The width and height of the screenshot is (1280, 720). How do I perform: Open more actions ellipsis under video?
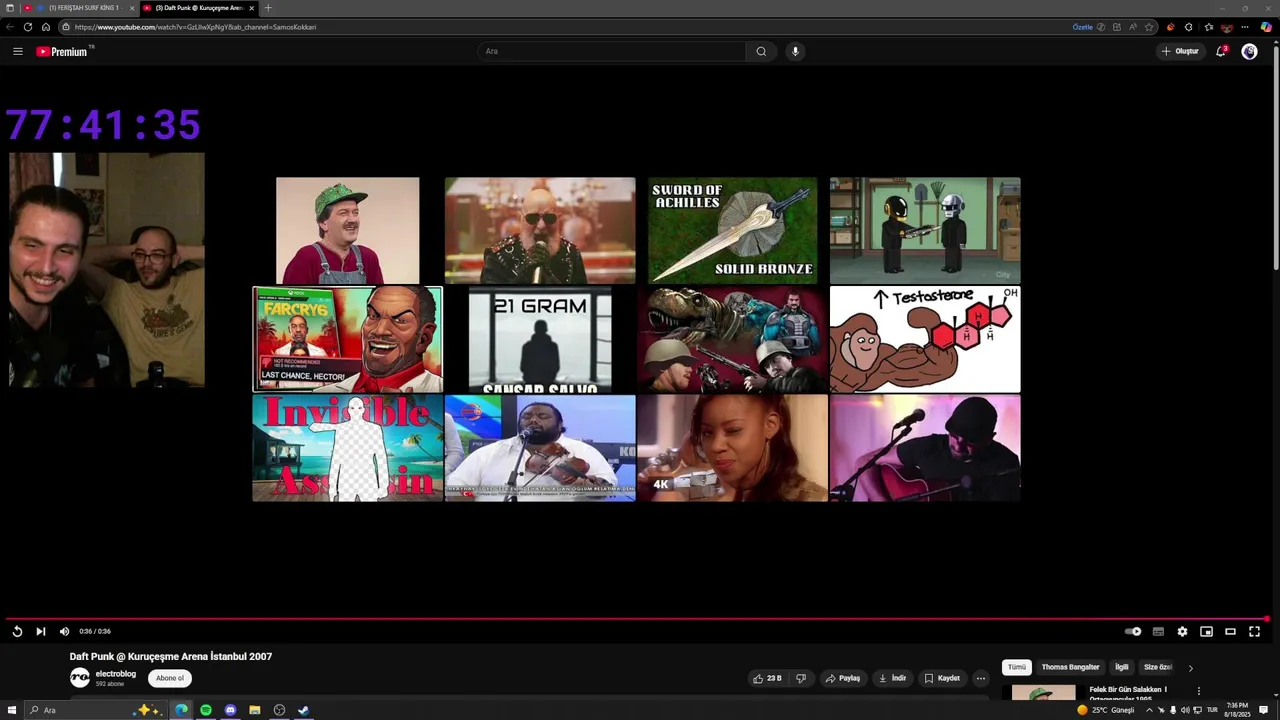980,678
